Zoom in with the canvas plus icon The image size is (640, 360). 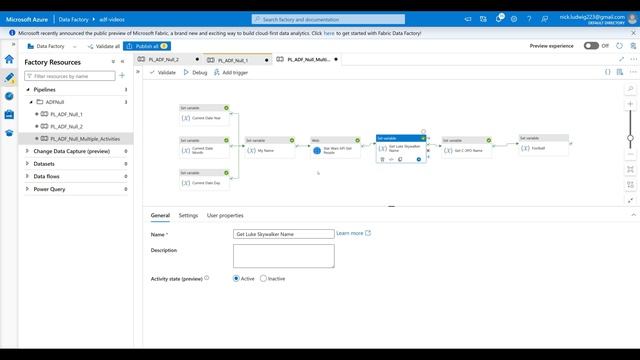(630, 104)
